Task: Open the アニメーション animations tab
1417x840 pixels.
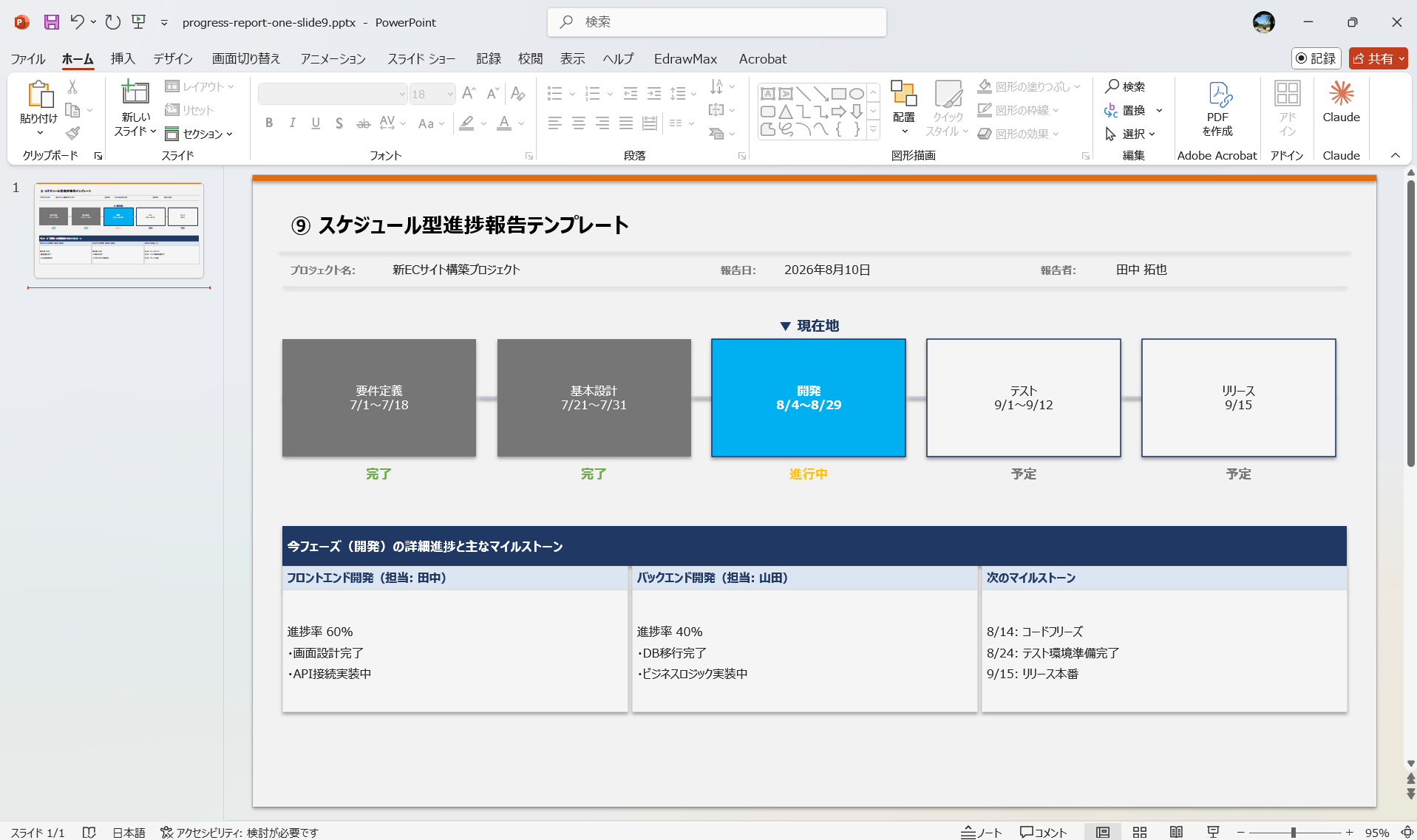Action: pos(333,58)
